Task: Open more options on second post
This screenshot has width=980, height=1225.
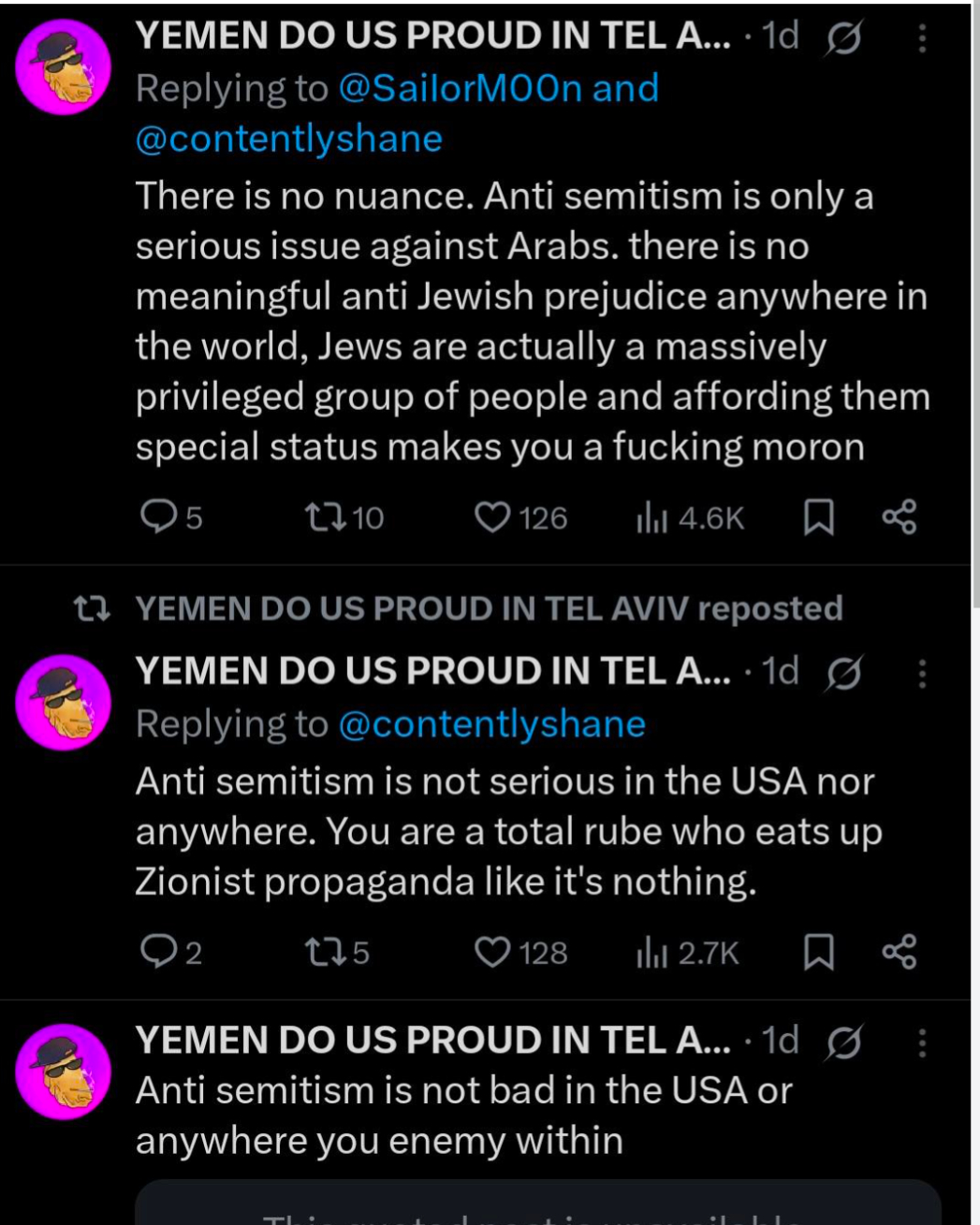Action: 922,674
